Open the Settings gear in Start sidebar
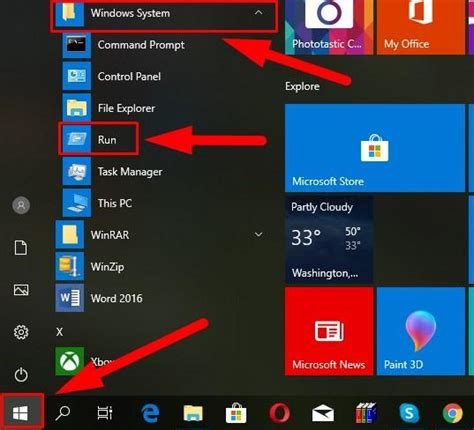Screen dimensions: 474x430 [x=21, y=332]
